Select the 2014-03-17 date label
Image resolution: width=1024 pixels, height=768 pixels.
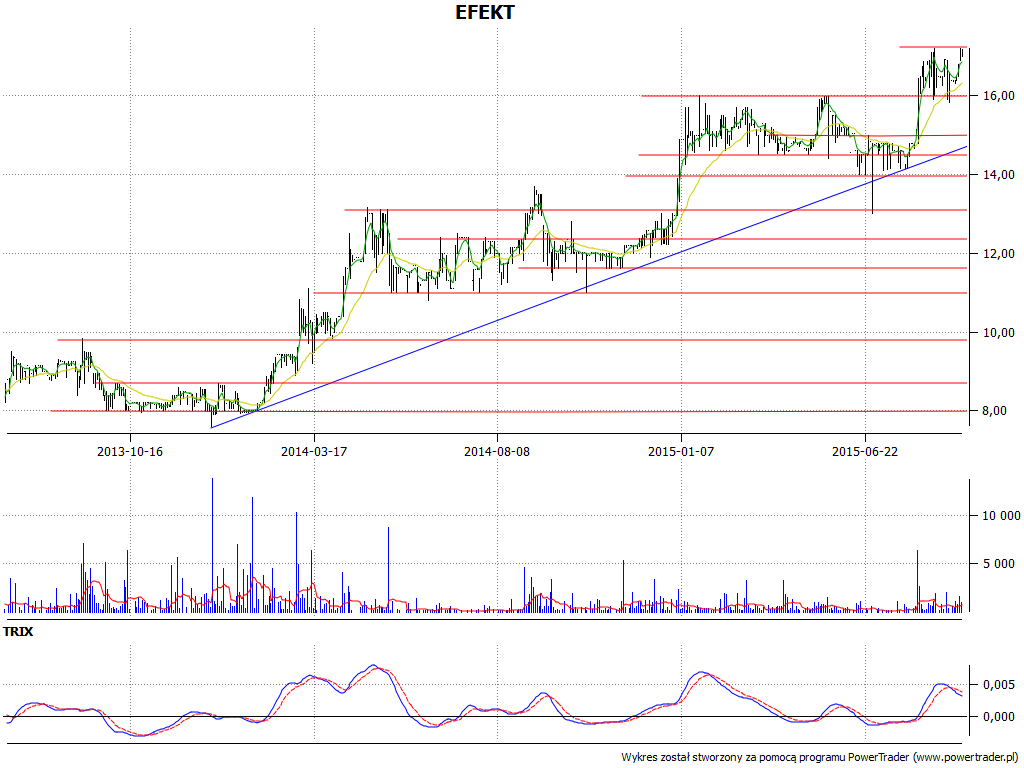[x=314, y=451]
